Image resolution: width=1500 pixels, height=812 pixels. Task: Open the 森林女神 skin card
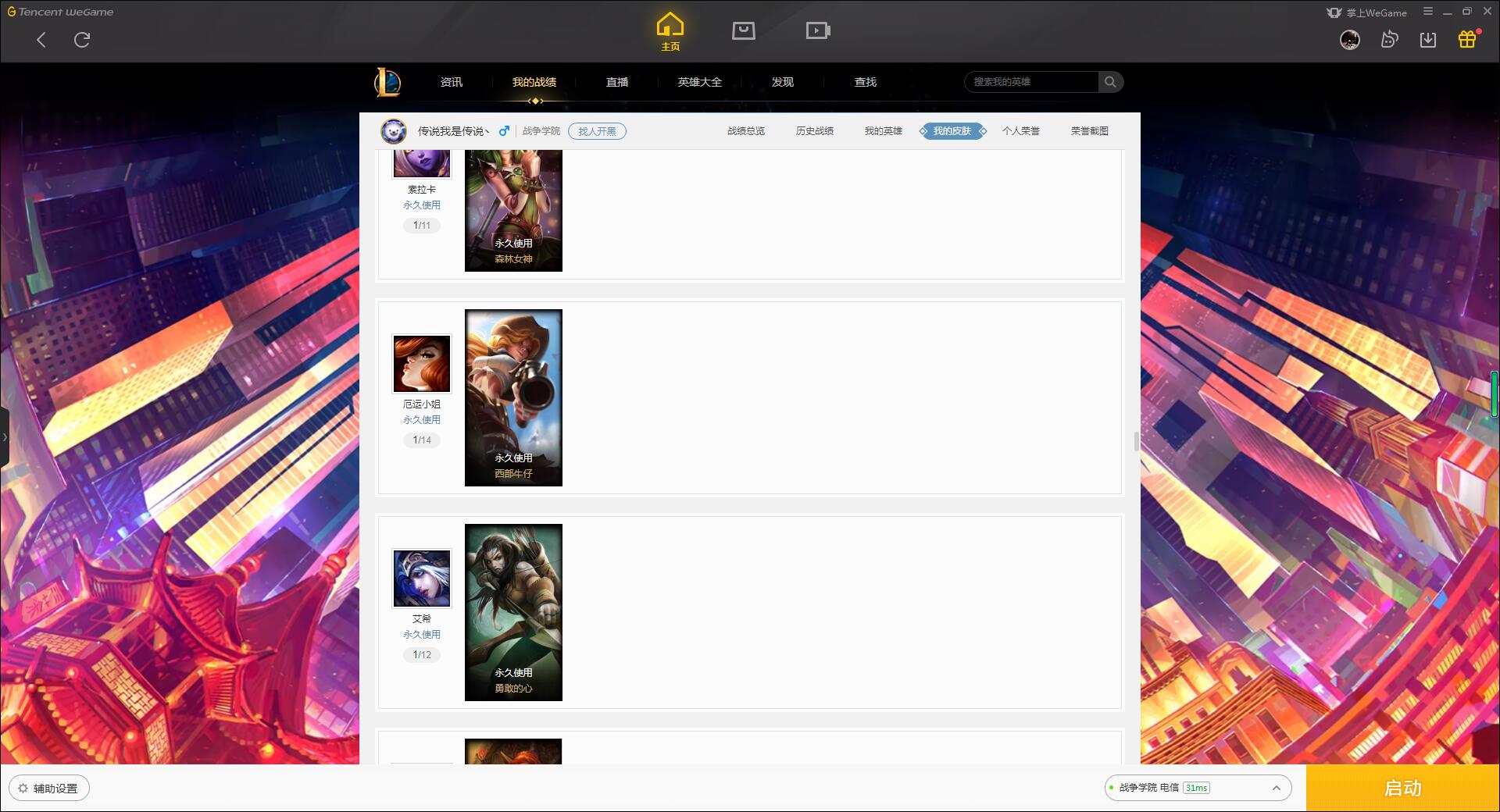click(x=513, y=211)
